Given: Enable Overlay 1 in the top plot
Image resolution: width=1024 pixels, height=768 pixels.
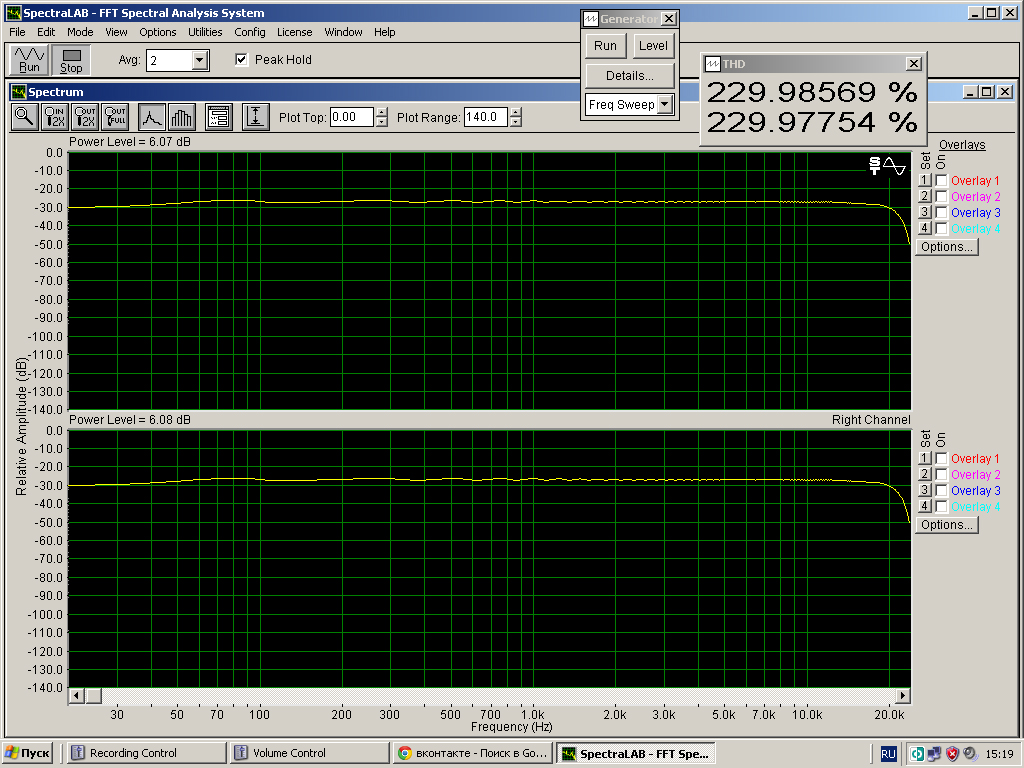Looking at the screenshot, I should [x=941, y=181].
